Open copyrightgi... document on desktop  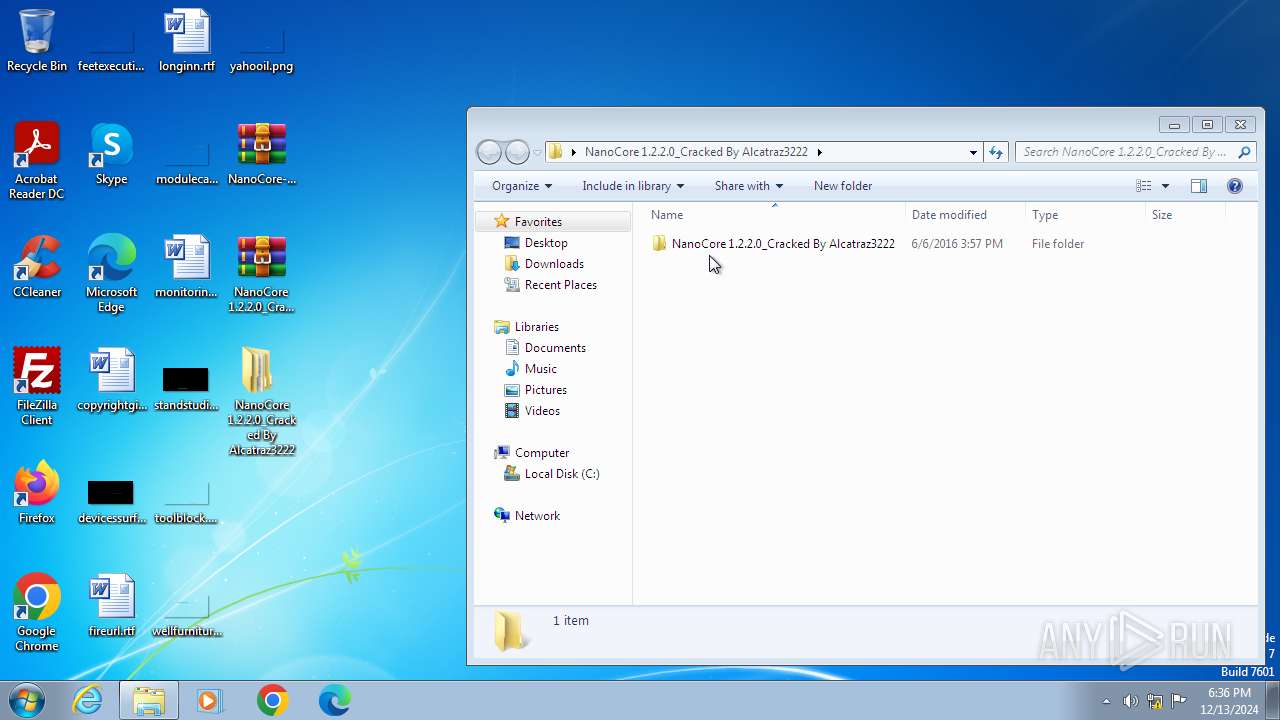111,379
